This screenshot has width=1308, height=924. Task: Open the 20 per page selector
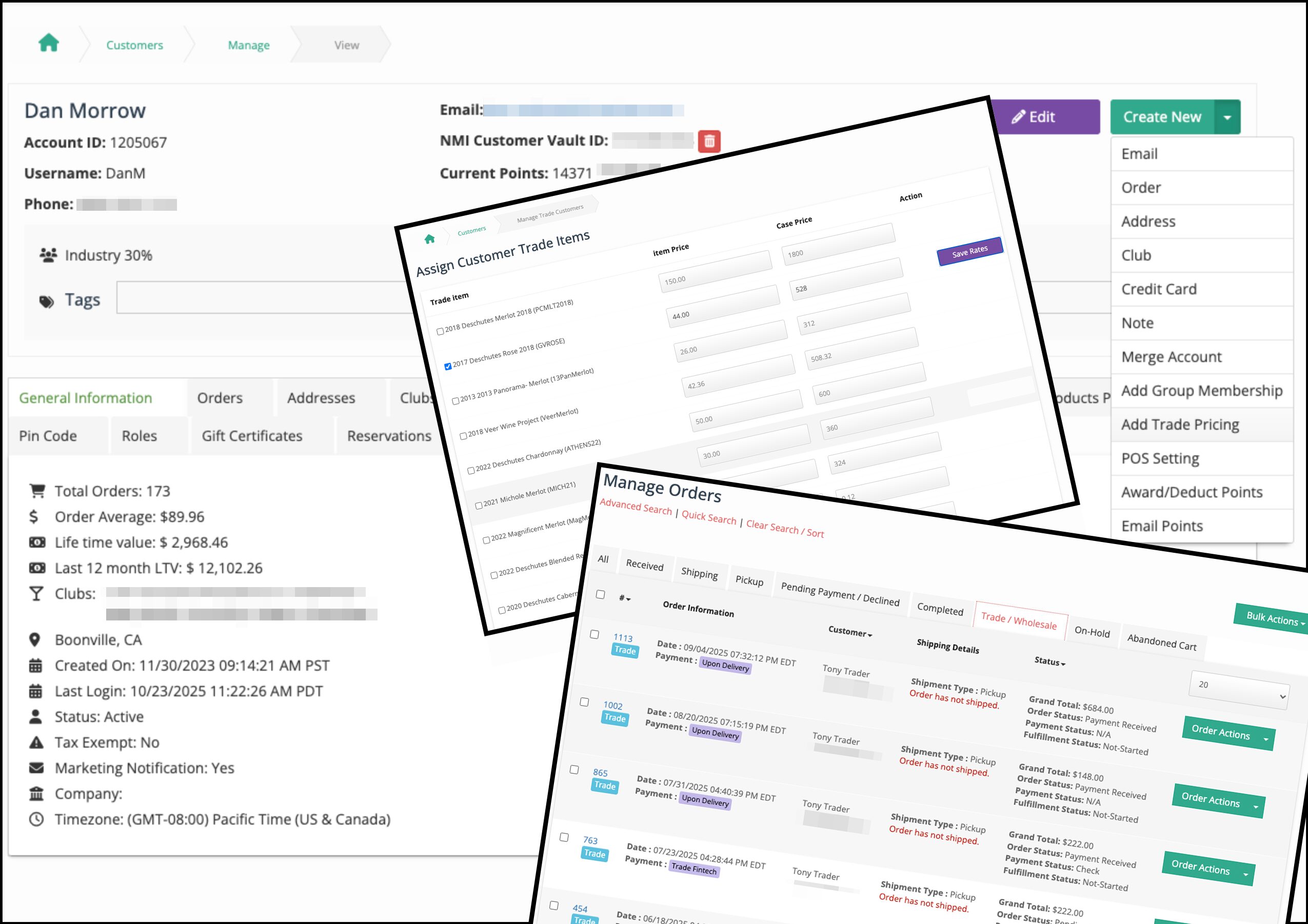point(1239,690)
